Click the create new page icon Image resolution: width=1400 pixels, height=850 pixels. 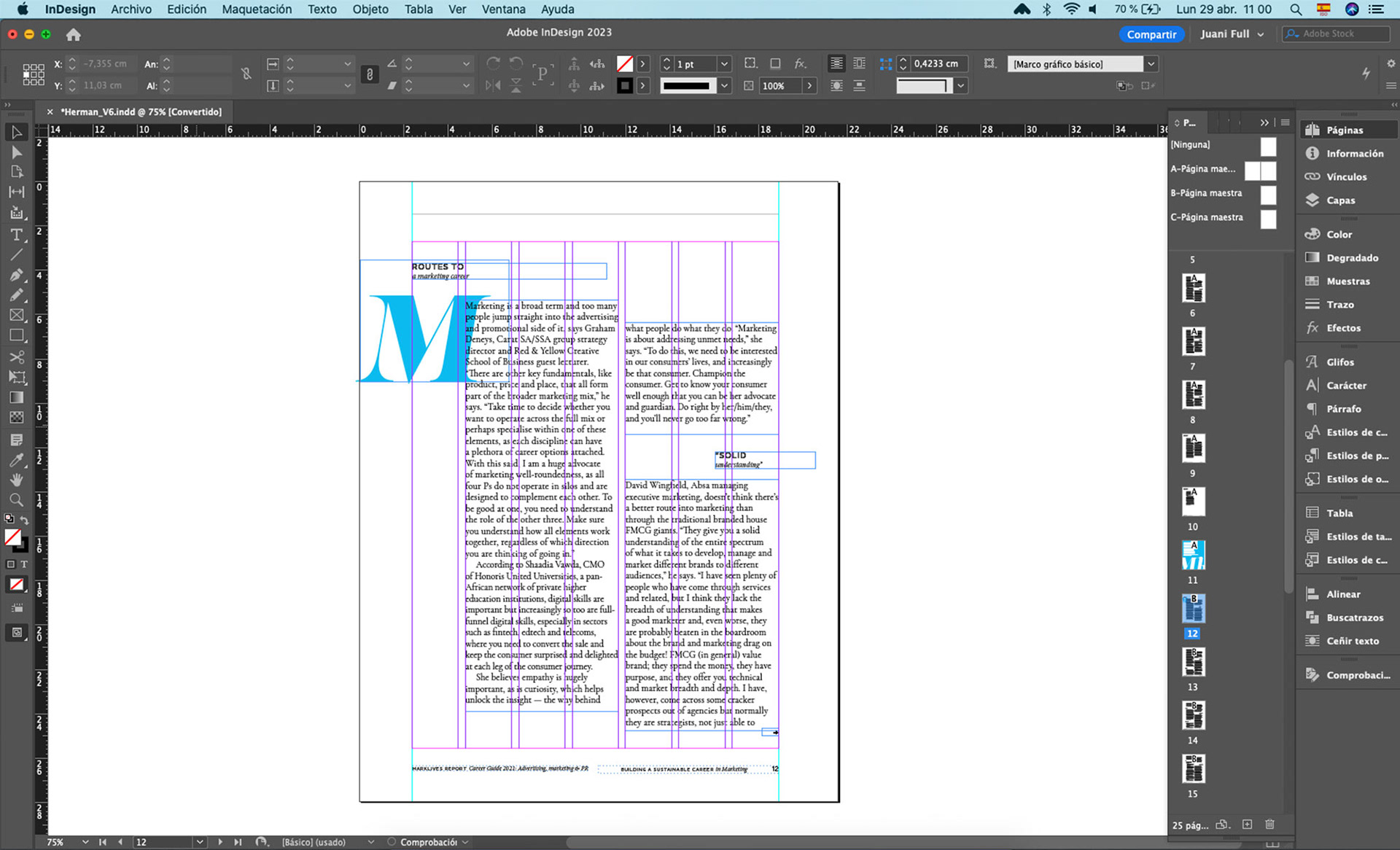1247,824
